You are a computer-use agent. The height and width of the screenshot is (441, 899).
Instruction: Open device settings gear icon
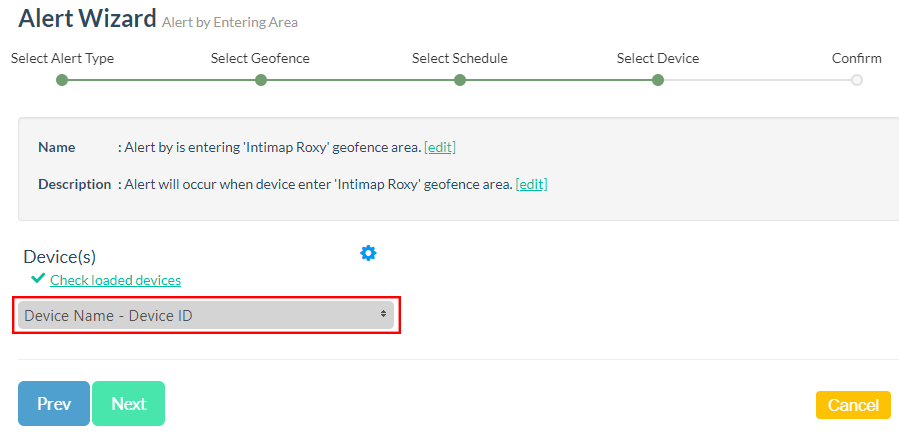[x=368, y=253]
